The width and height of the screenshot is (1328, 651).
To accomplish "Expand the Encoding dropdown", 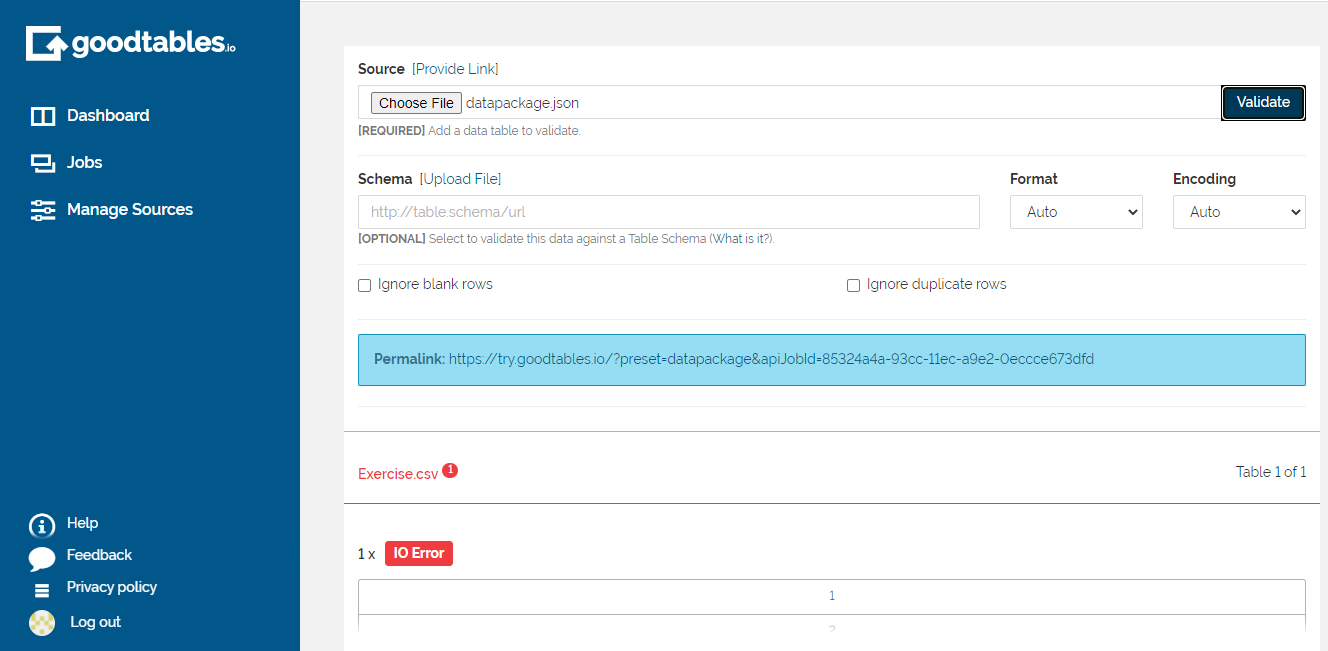I will tap(1239, 212).
